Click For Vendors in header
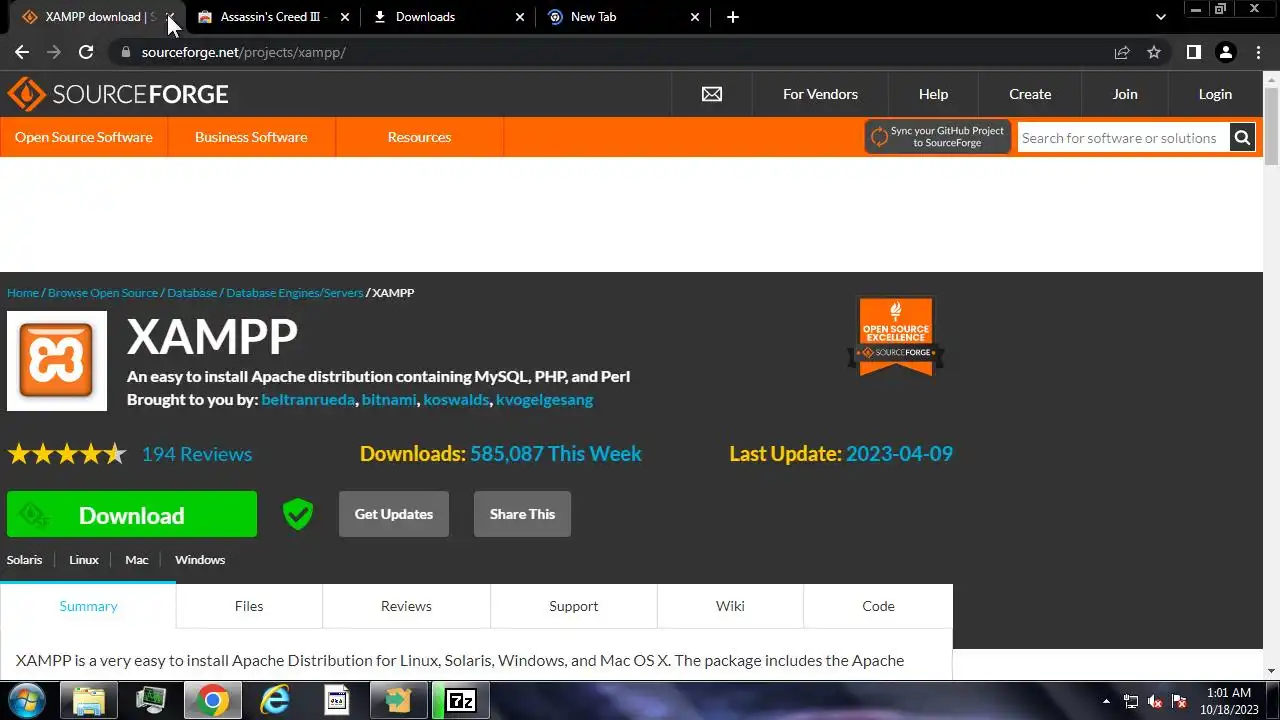Image resolution: width=1280 pixels, height=720 pixels. tap(820, 94)
